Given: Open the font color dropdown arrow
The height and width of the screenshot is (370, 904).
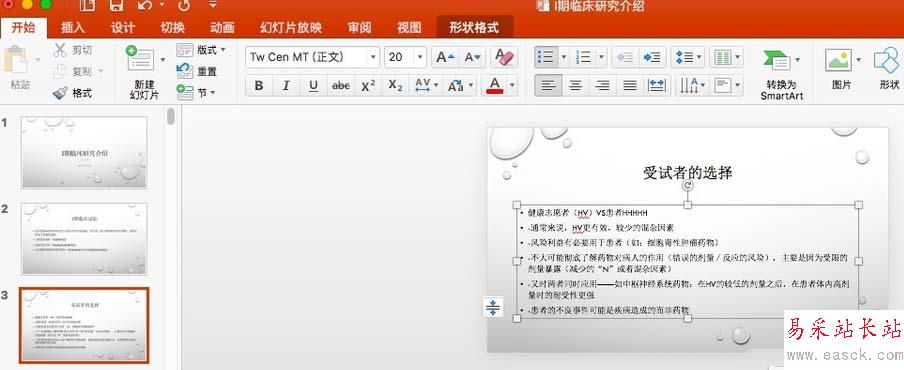Looking at the screenshot, I should pos(512,86).
